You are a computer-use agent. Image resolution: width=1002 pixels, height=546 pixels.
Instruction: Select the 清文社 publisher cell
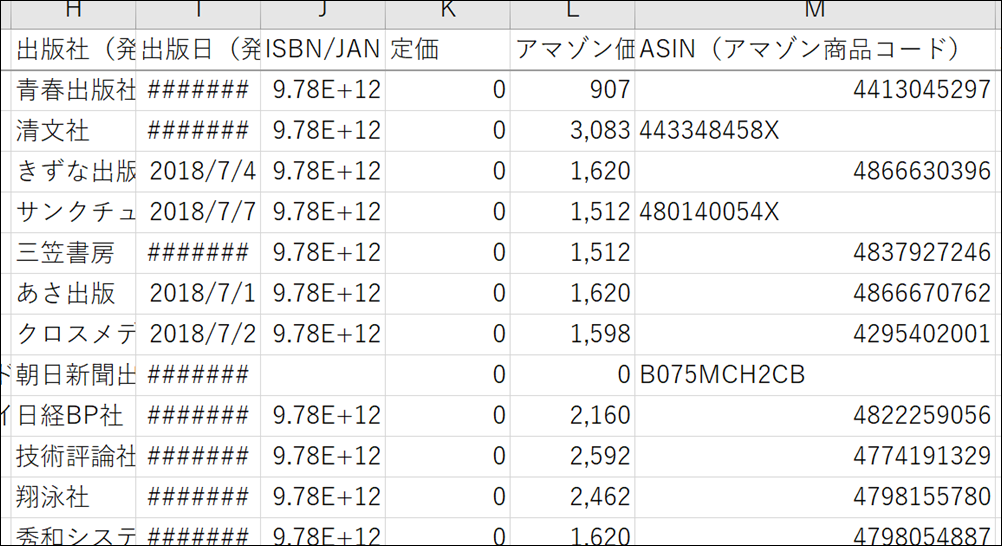(73, 131)
